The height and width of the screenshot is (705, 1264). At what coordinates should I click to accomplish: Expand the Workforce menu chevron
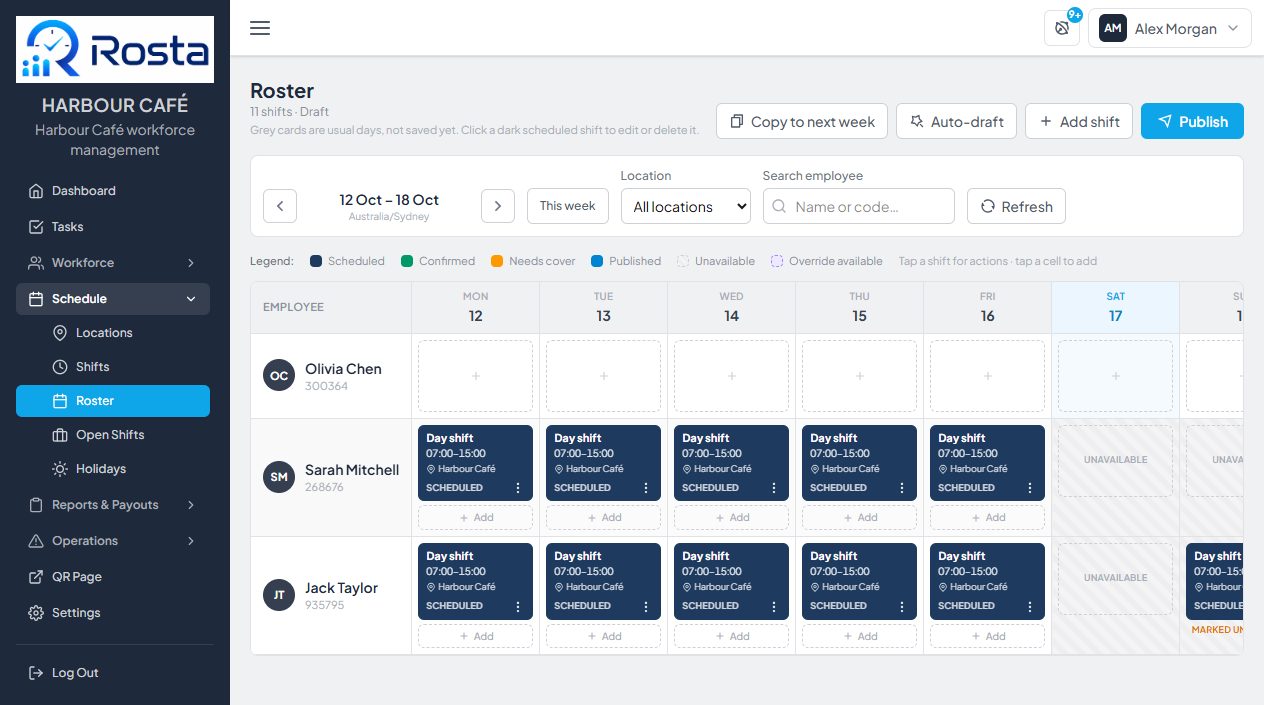tap(190, 263)
